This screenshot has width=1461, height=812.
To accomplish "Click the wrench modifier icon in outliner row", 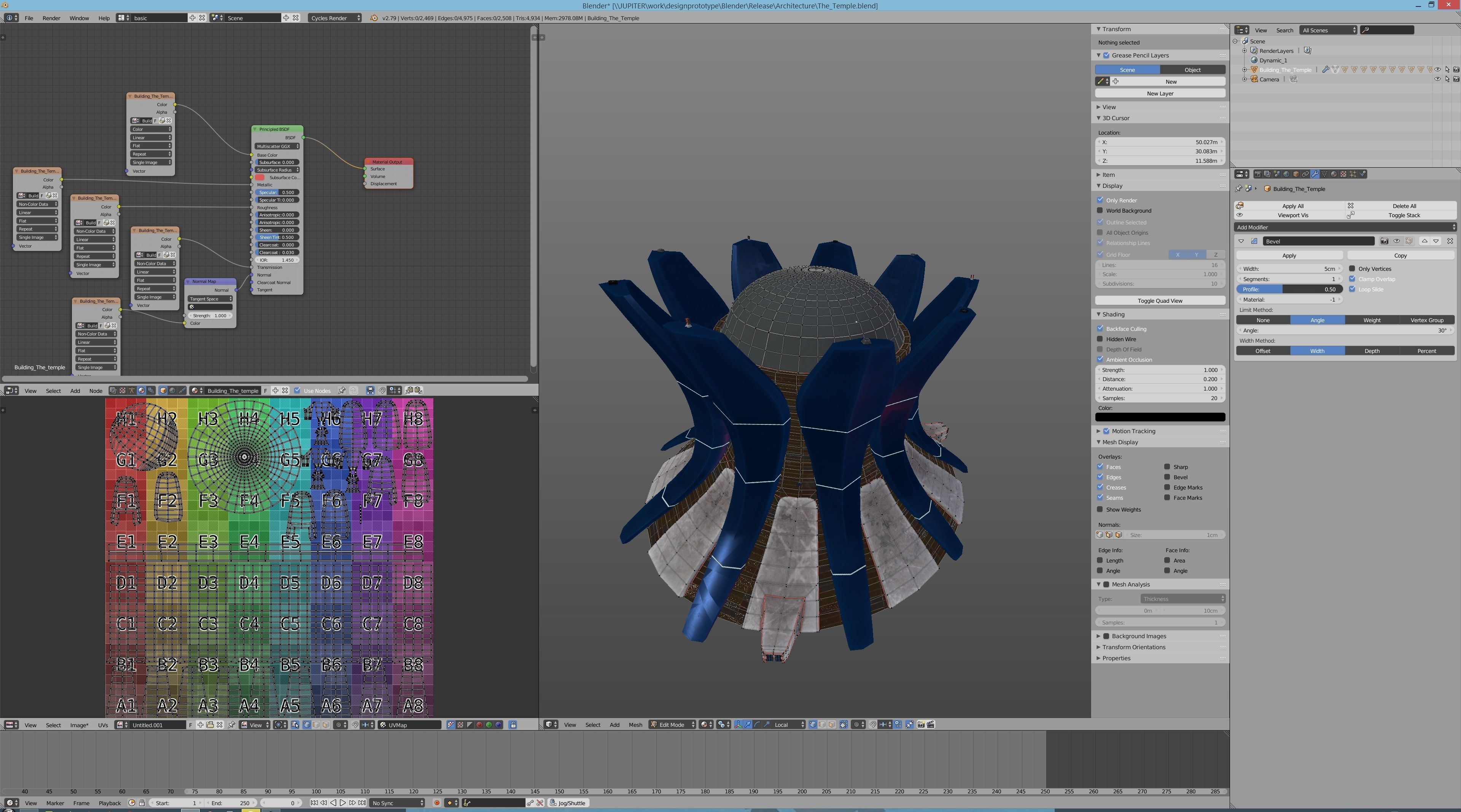I will coord(1326,70).
